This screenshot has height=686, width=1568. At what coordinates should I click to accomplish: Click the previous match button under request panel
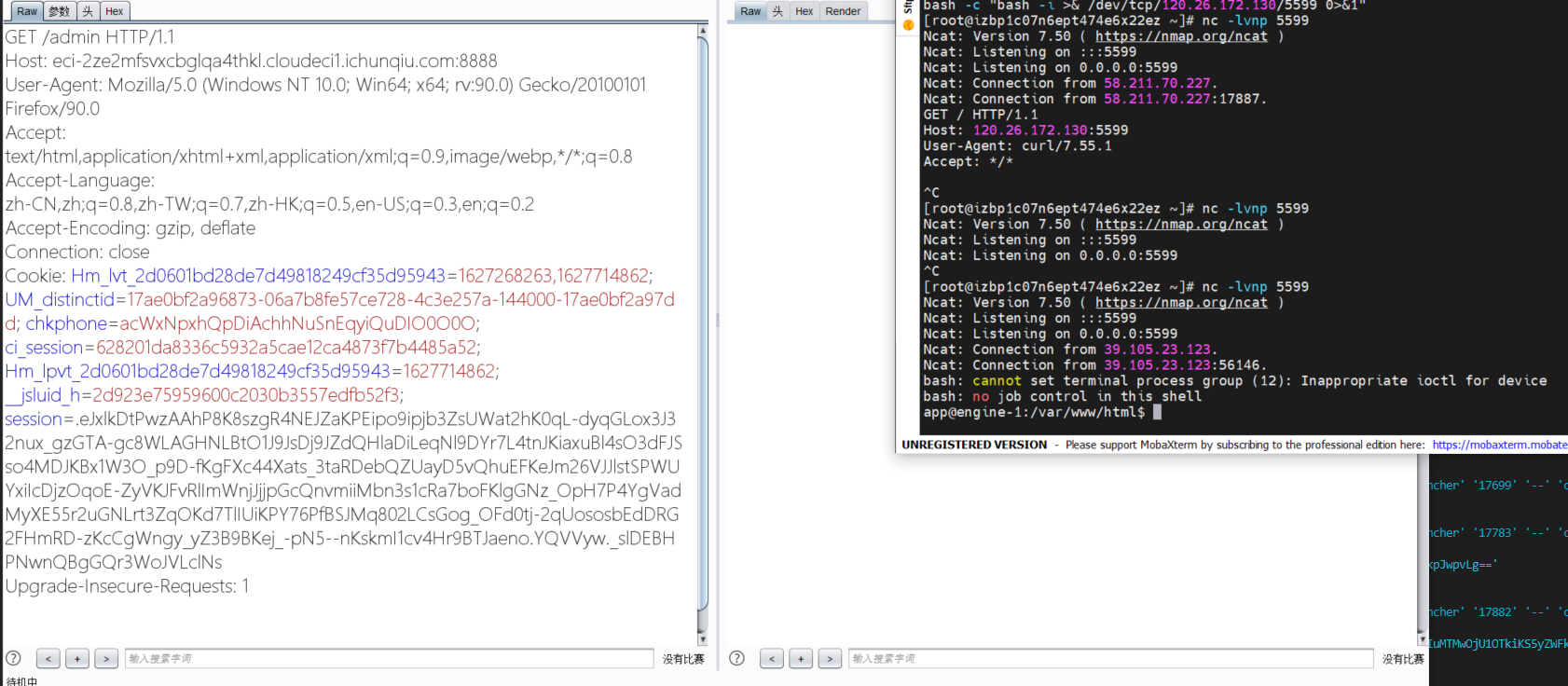pos(48,659)
